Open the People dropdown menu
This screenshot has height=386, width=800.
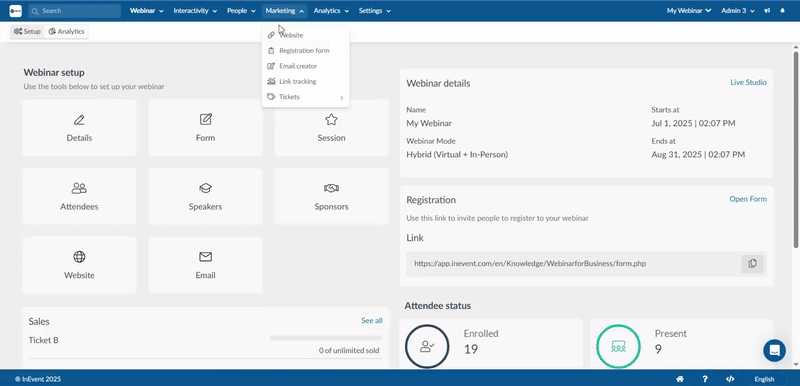pyautogui.click(x=241, y=11)
